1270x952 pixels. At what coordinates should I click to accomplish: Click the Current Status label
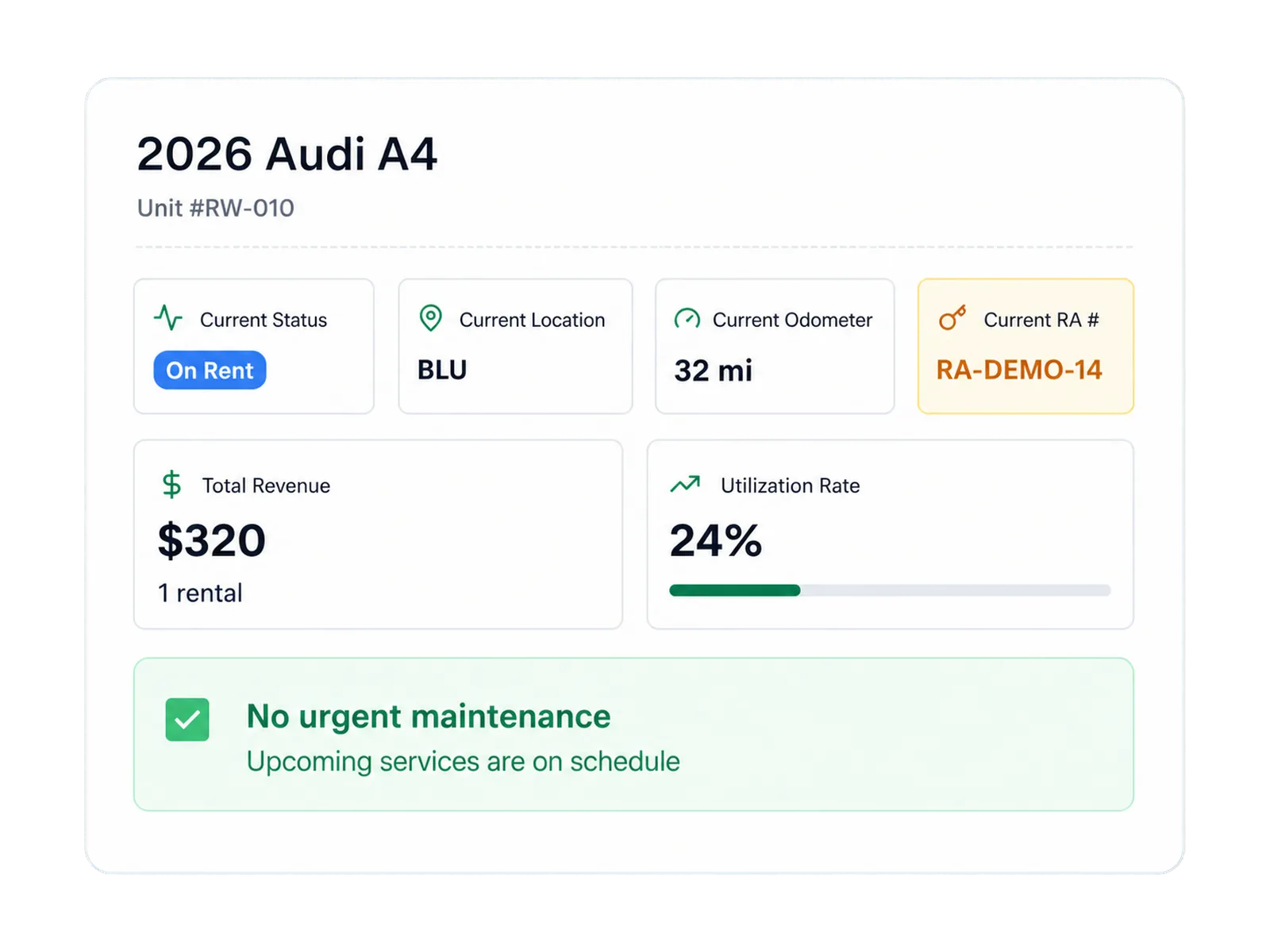[x=264, y=320]
